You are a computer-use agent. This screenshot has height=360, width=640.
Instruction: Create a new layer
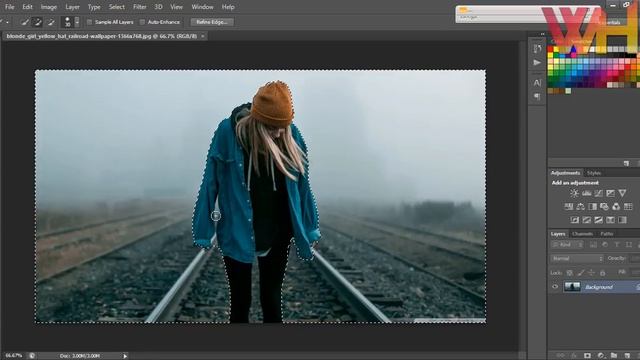pos(627,356)
